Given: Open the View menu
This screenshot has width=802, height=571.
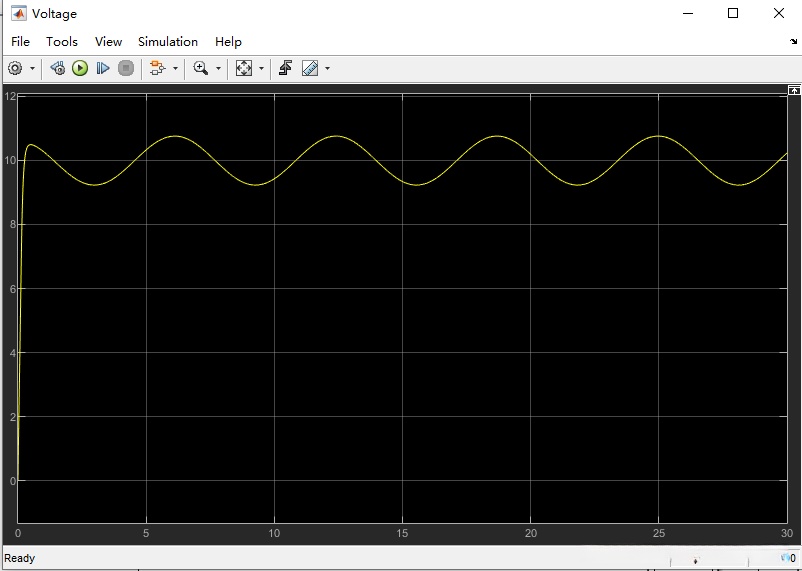Looking at the screenshot, I should coord(108,41).
